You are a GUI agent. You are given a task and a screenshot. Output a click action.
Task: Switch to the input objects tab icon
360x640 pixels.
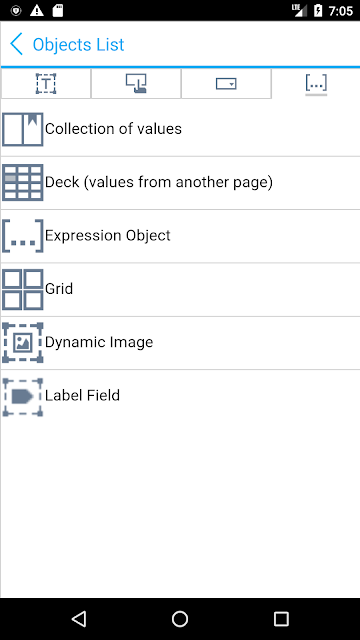pos(136,84)
